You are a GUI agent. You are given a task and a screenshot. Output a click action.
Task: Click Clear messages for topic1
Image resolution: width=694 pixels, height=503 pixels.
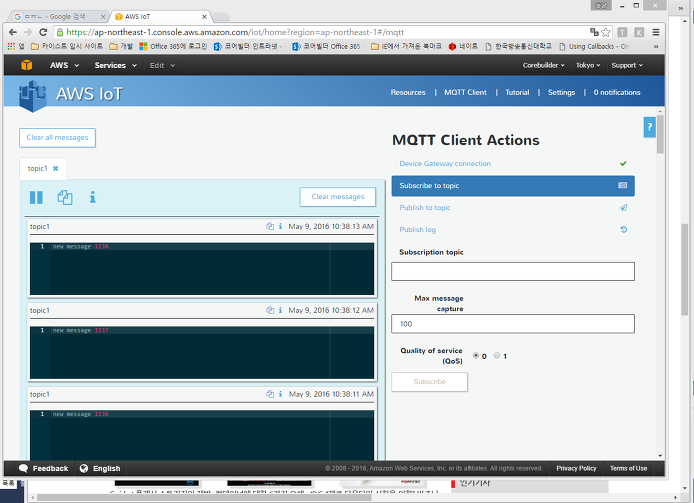(x=338, y=197)
